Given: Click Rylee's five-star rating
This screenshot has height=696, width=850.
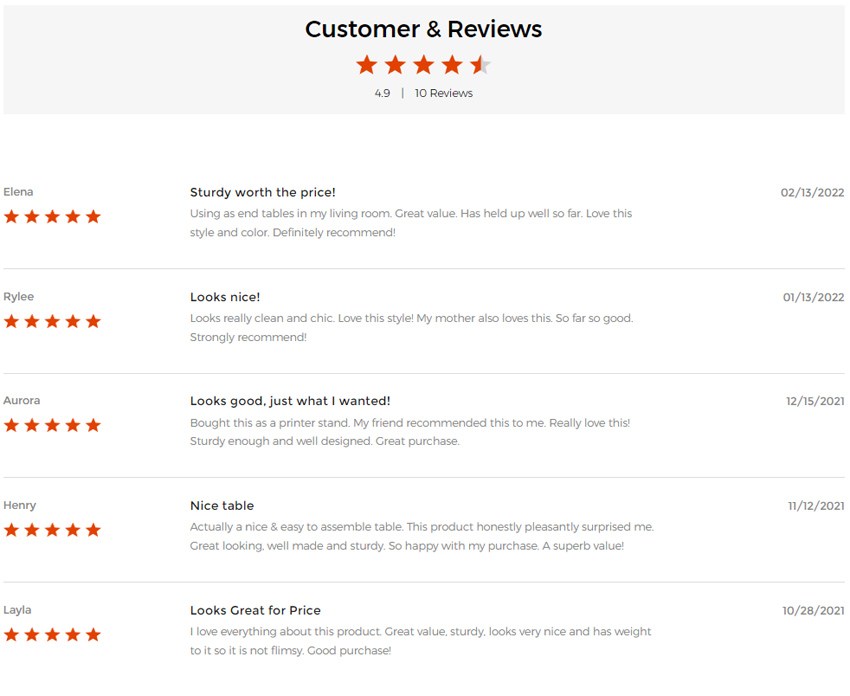Looking at the screenshot, I should tap(52, 321).
